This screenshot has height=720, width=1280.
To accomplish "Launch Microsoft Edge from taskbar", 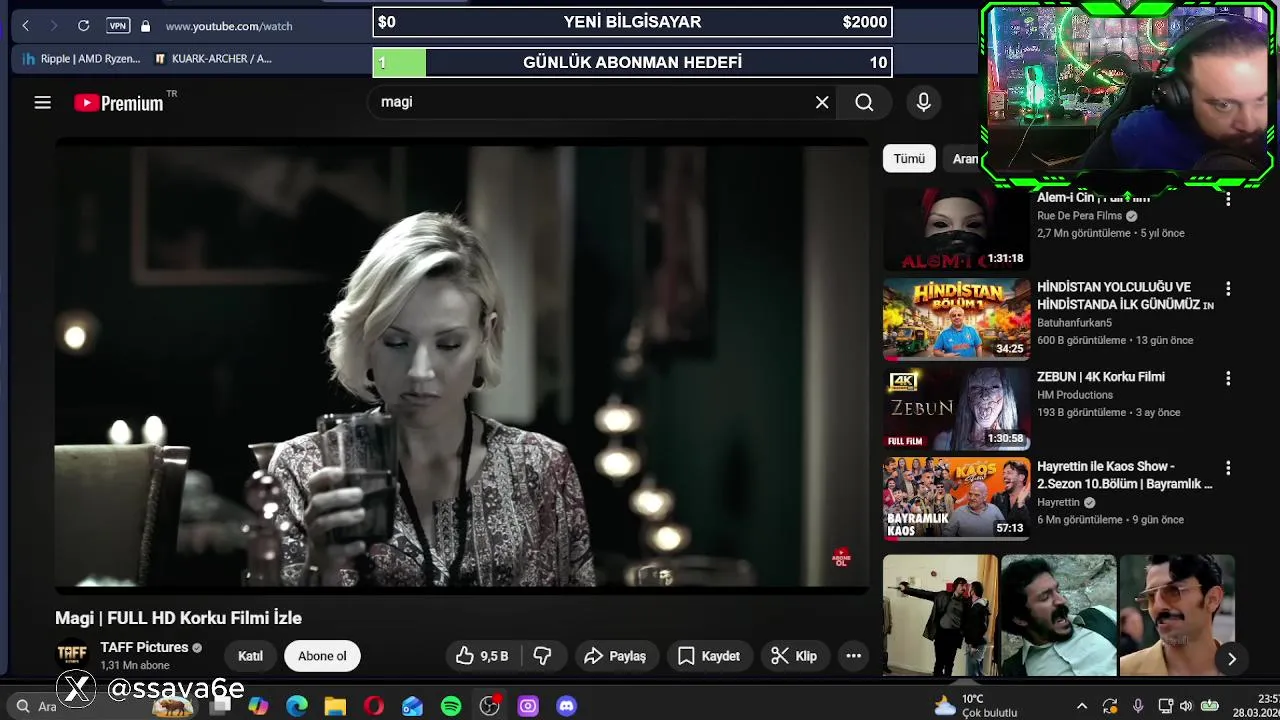I will (297, 706).
